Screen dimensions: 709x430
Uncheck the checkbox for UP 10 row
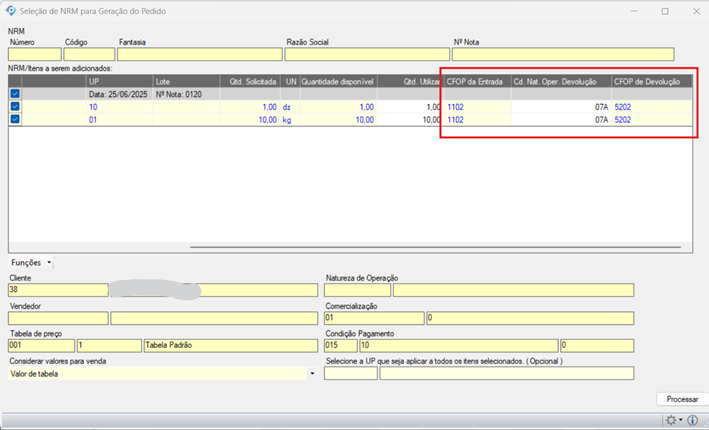[15, 107]
